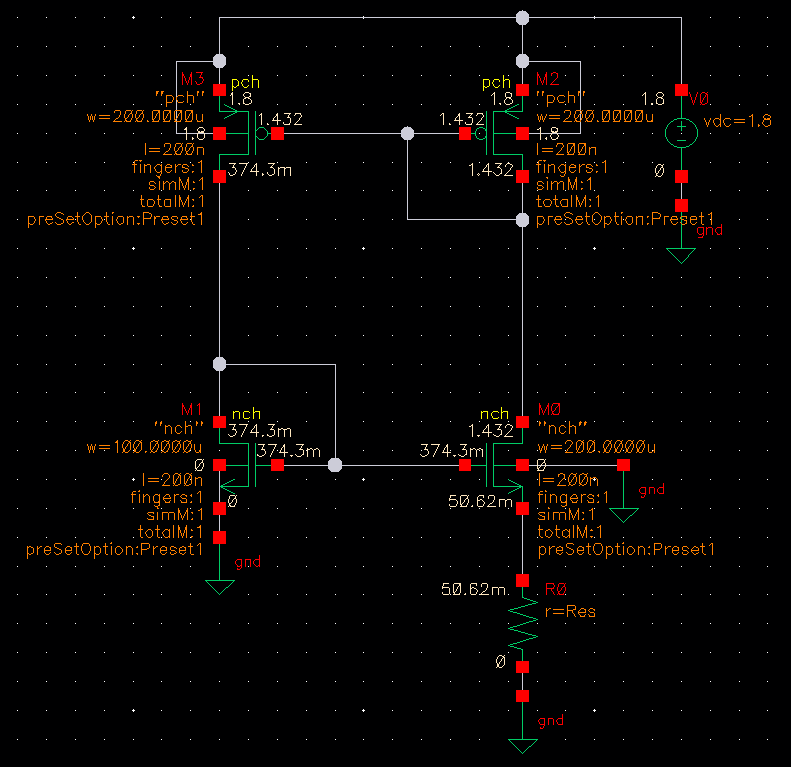Screen dimensions: 791x767
Task: Select the ground symbol below resistor R0
Action: 521,745
